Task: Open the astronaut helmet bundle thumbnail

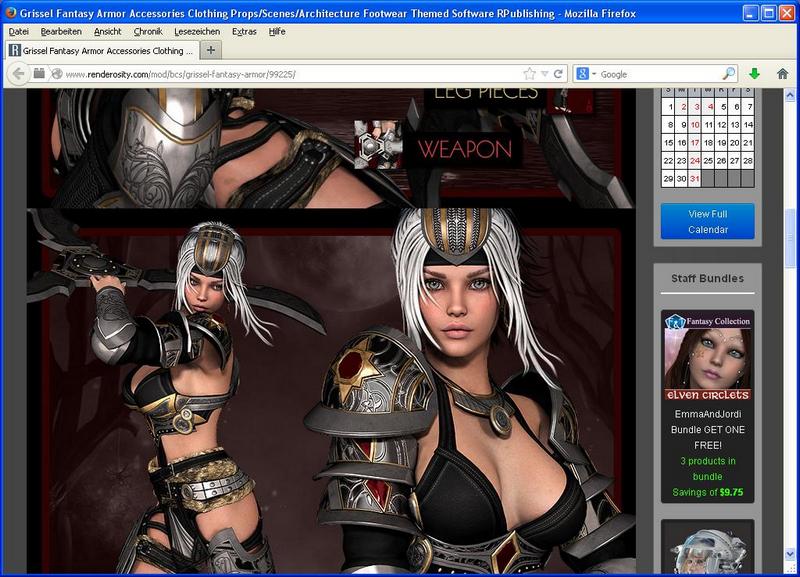Action: click(x=708, y=548)
